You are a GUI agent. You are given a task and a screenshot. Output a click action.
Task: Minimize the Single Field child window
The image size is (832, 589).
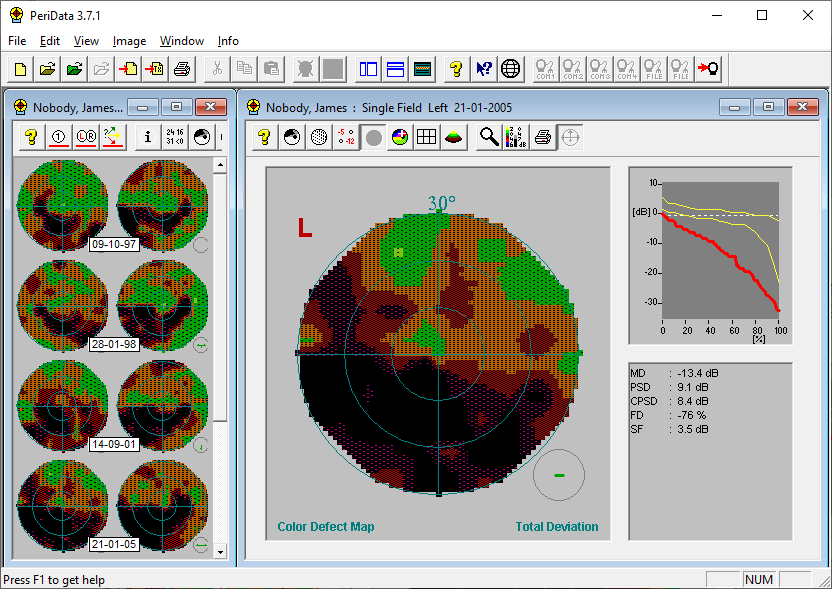click(x=735, y=107)
